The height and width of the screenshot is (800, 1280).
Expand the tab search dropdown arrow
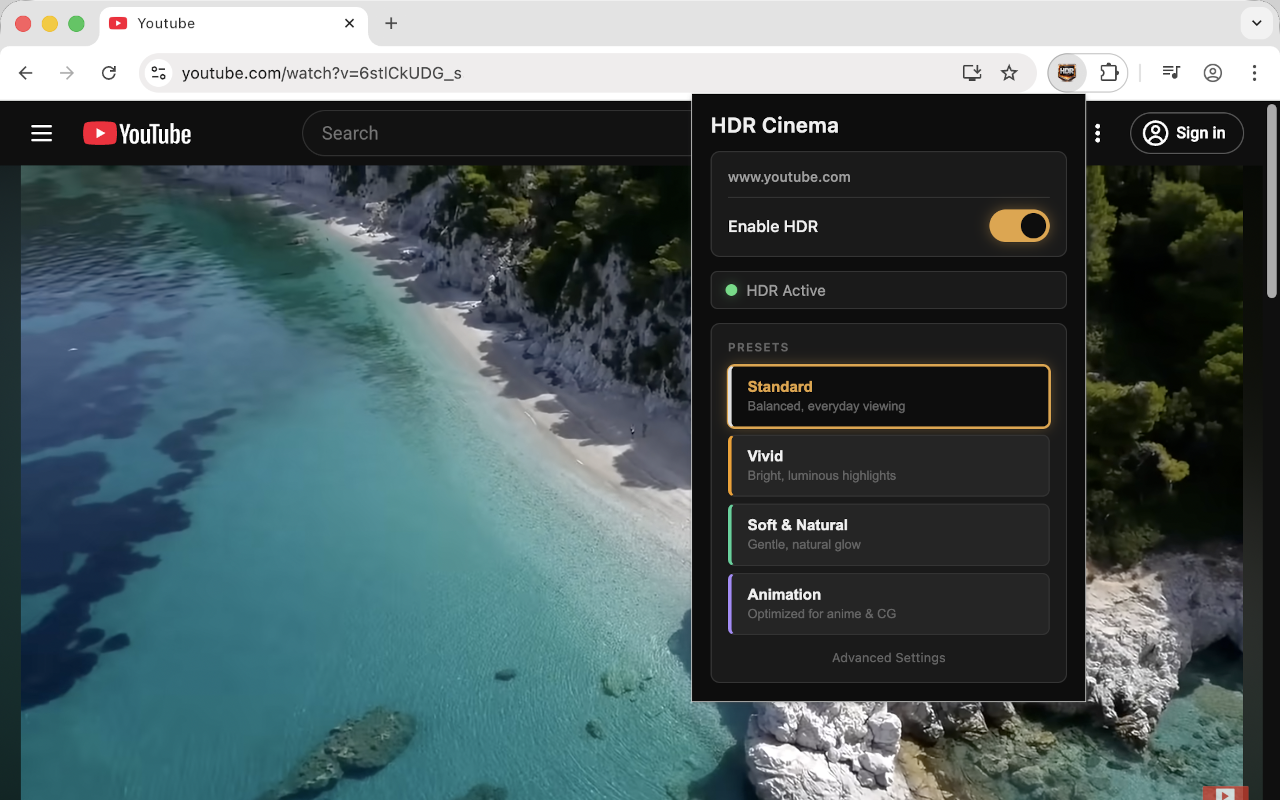(1256, 23)
